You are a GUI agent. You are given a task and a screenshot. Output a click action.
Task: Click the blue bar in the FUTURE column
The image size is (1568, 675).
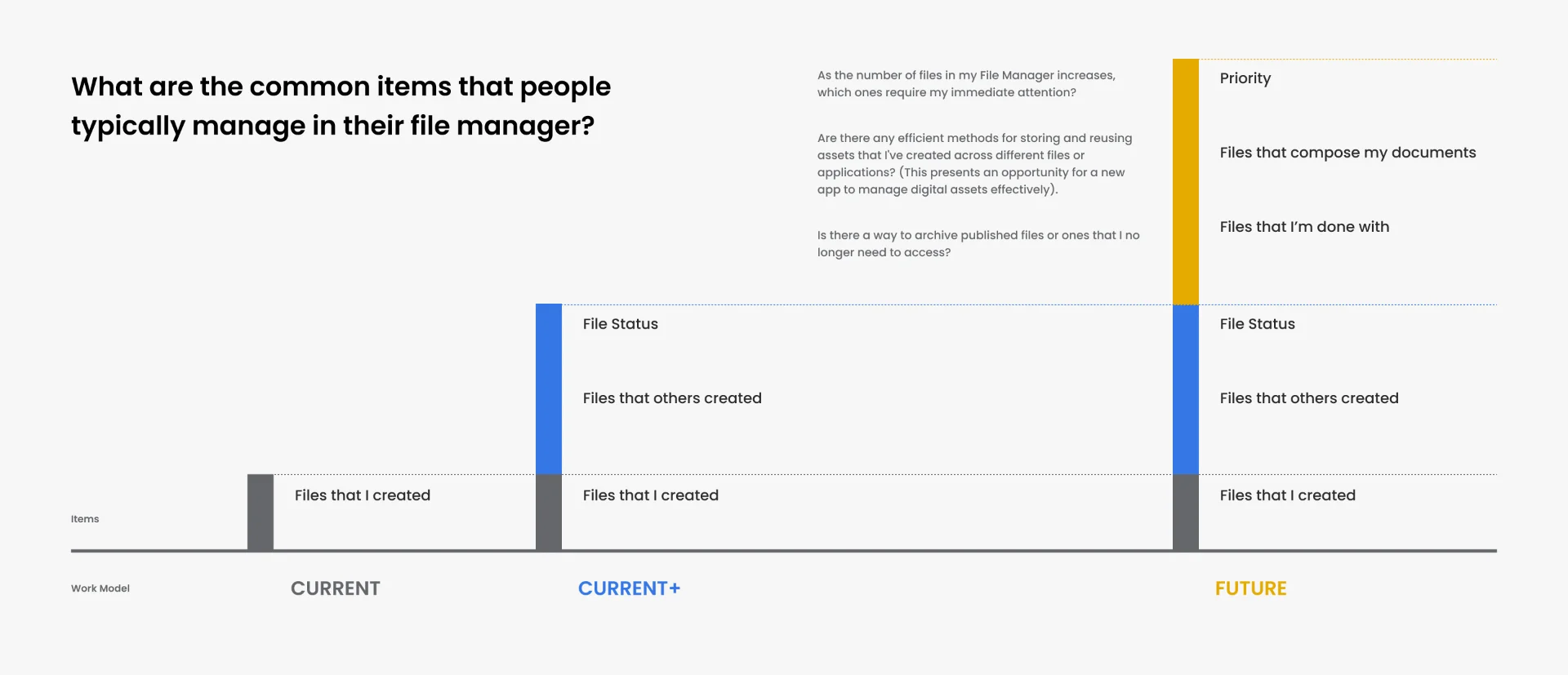(x=1185, y=389)
